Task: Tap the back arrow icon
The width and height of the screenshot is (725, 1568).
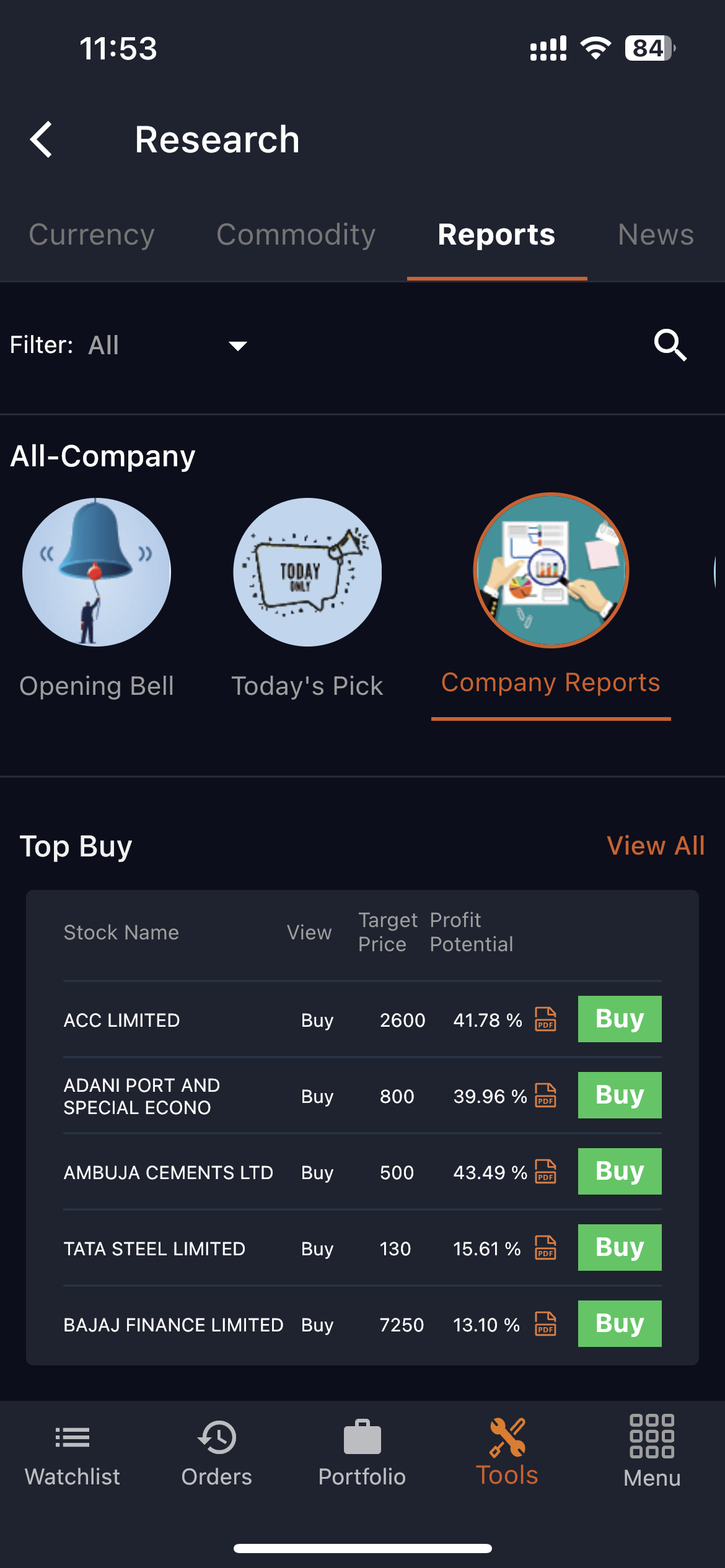Action: 42,139
